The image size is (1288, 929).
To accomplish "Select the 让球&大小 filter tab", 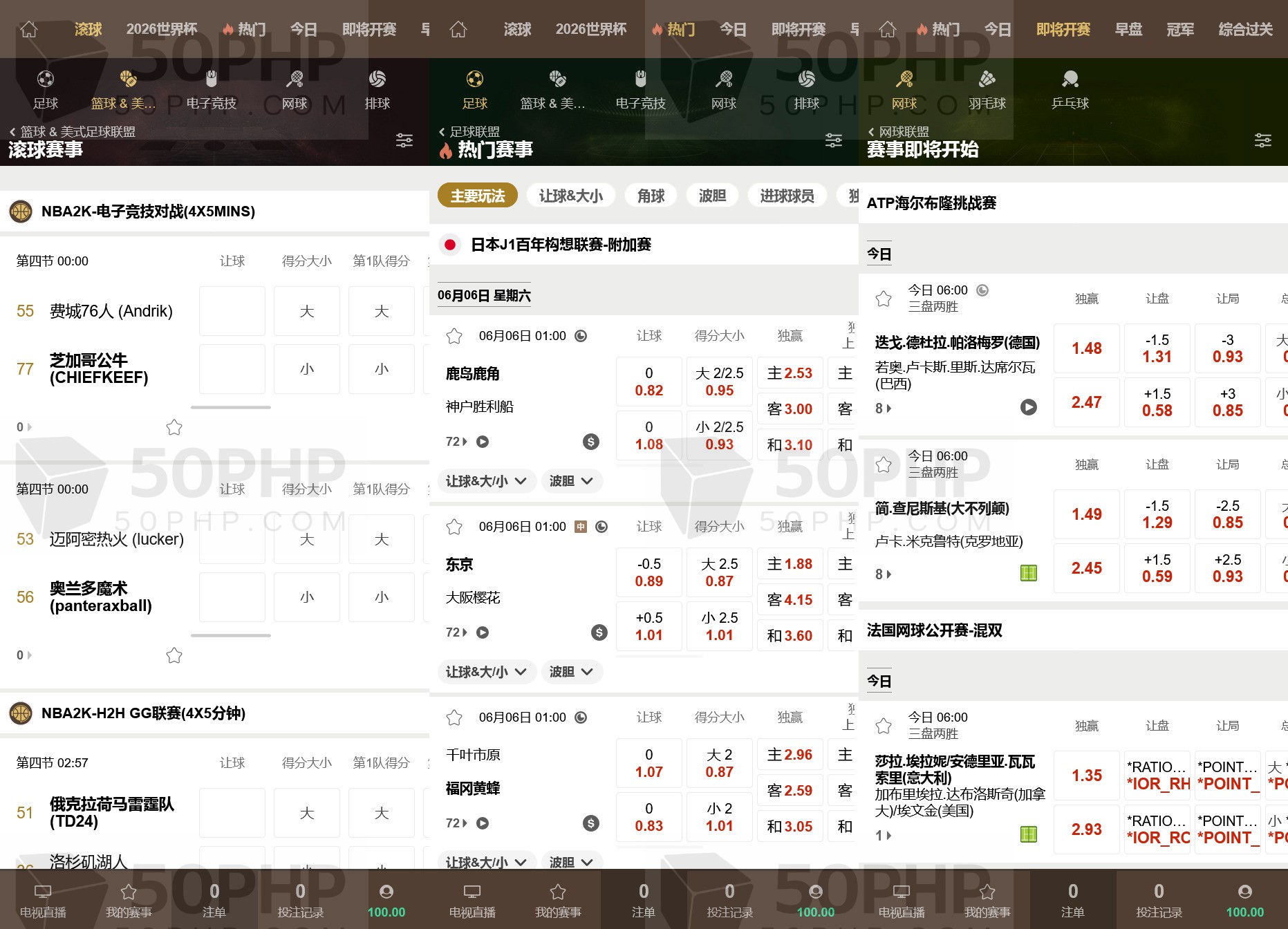I will pos(571,196).
